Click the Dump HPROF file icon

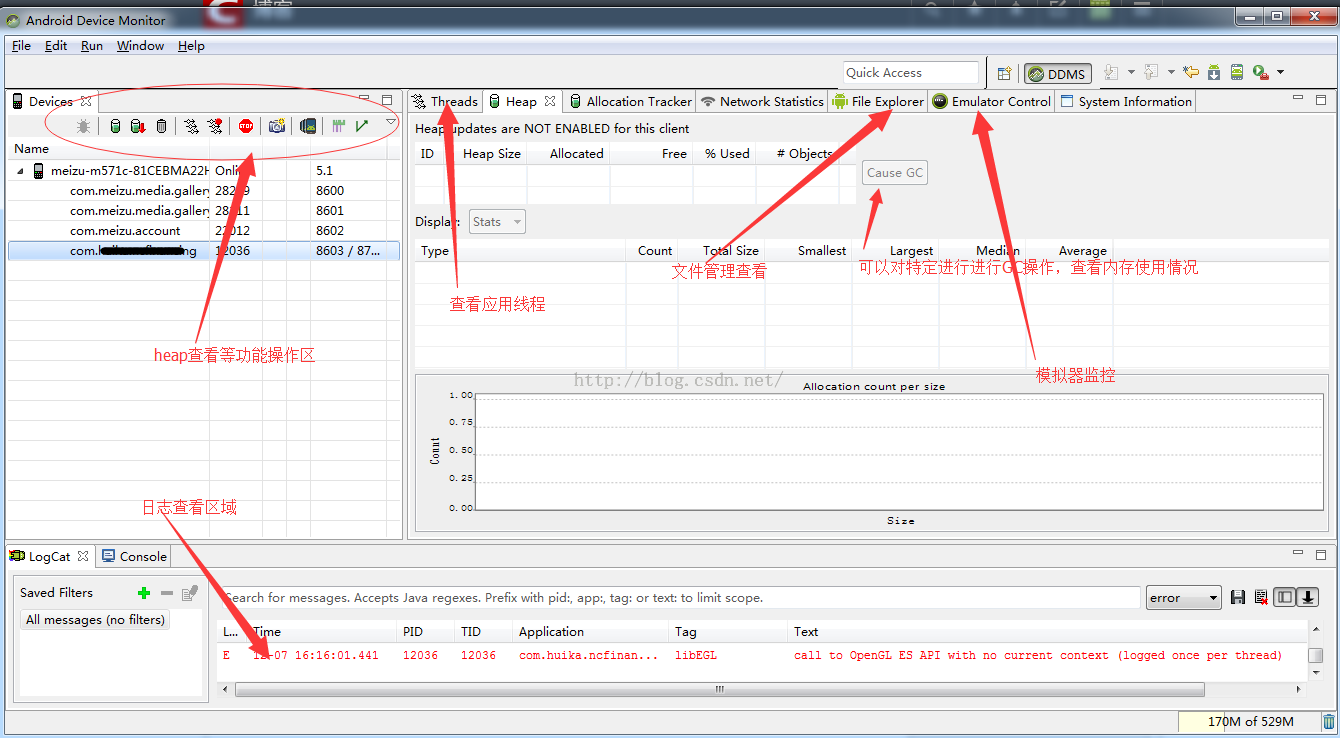[135, 126]
